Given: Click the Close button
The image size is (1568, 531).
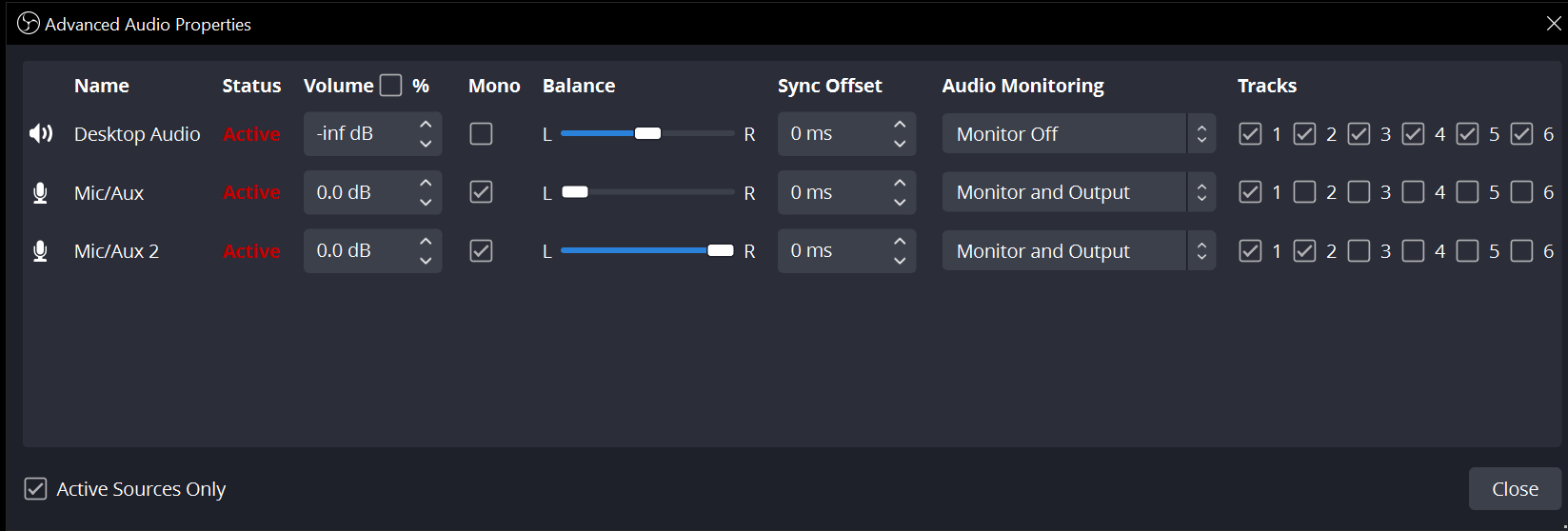Looking at the screenshot, I should (1515, 489).
